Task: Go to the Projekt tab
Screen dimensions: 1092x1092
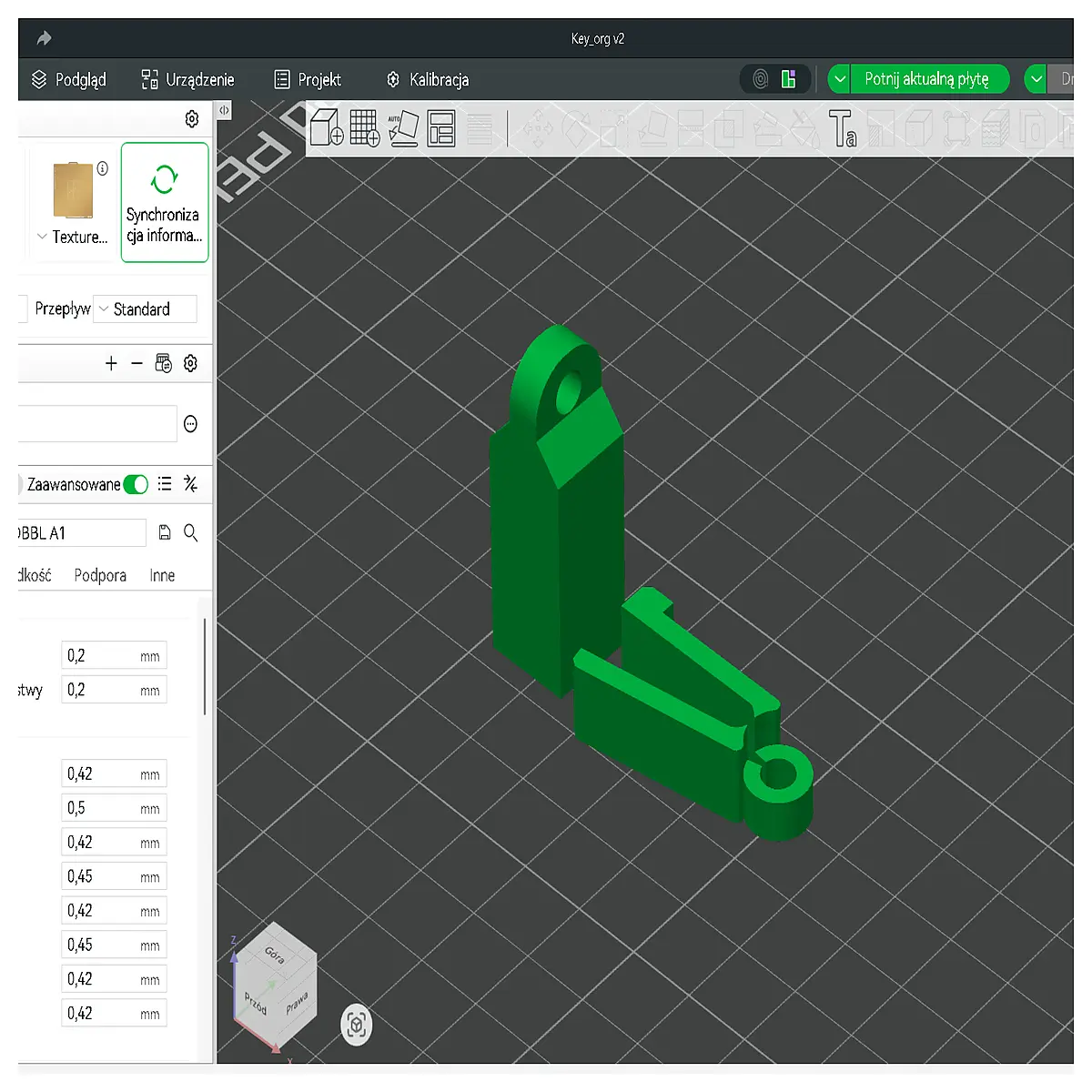Action: (308, 80)
